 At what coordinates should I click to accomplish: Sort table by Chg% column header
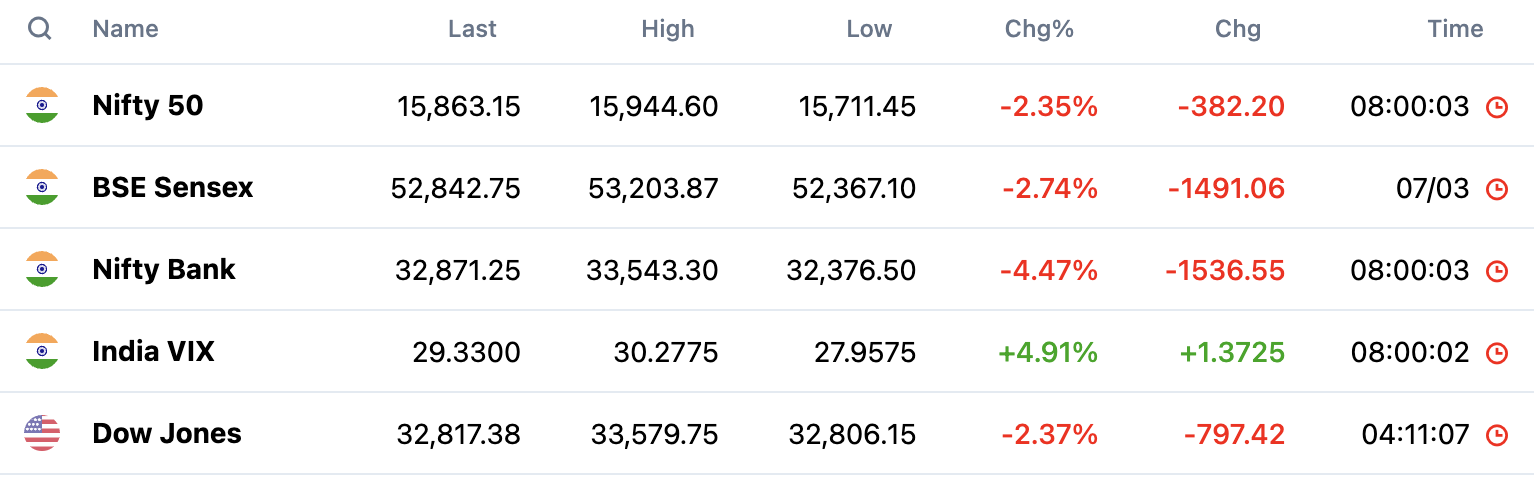(1039, 29)
